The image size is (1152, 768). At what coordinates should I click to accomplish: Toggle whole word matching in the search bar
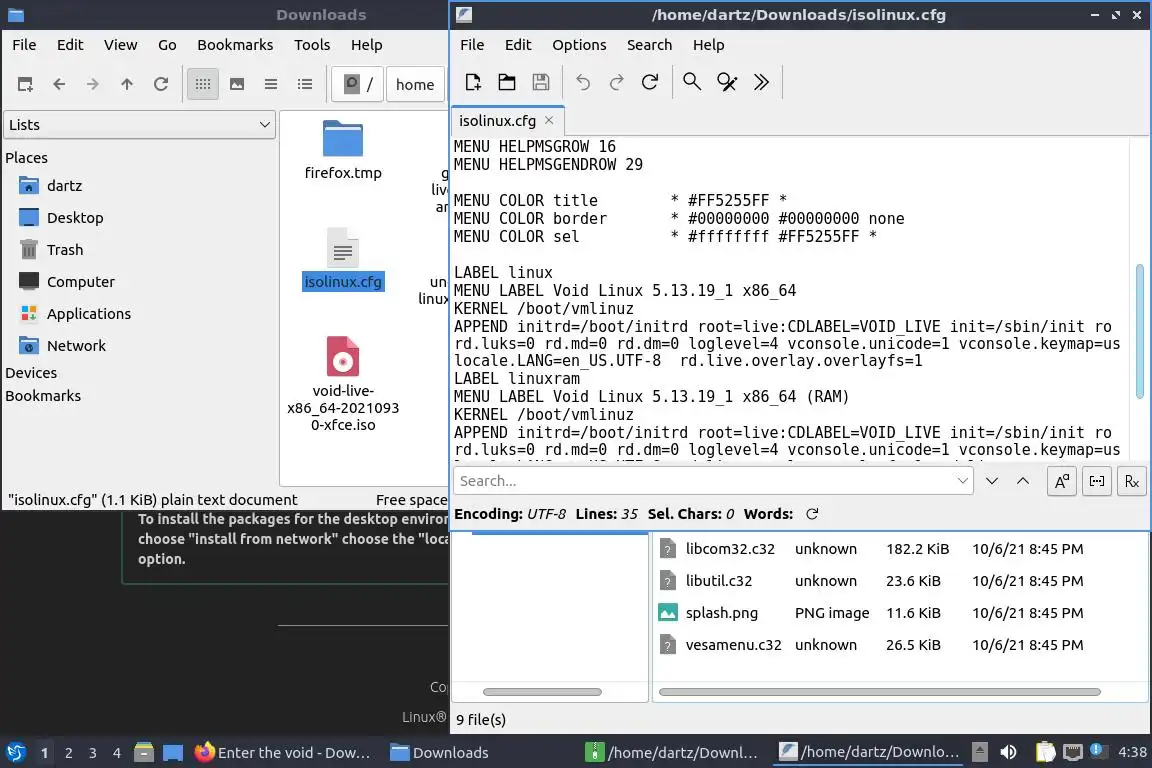[1097, 481]
